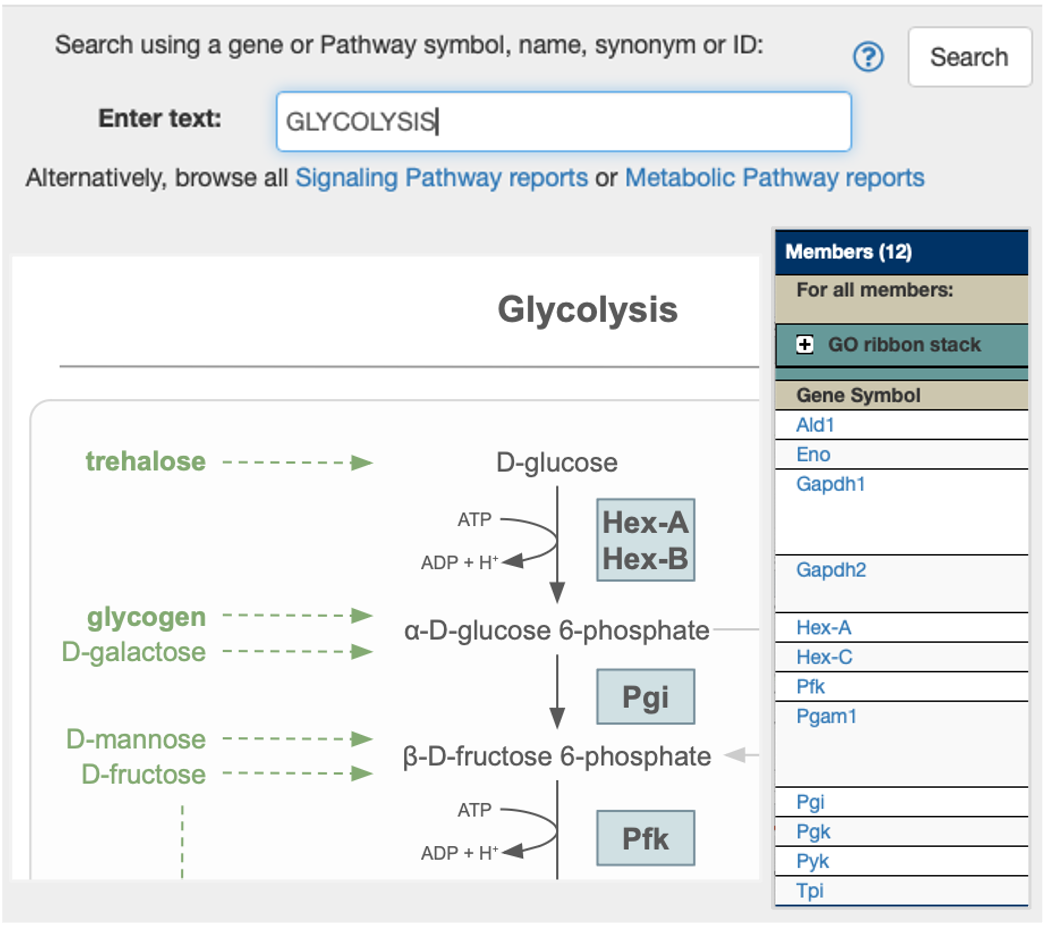
Task: Select Ald1 gene in members list
Action: [815, 426]
